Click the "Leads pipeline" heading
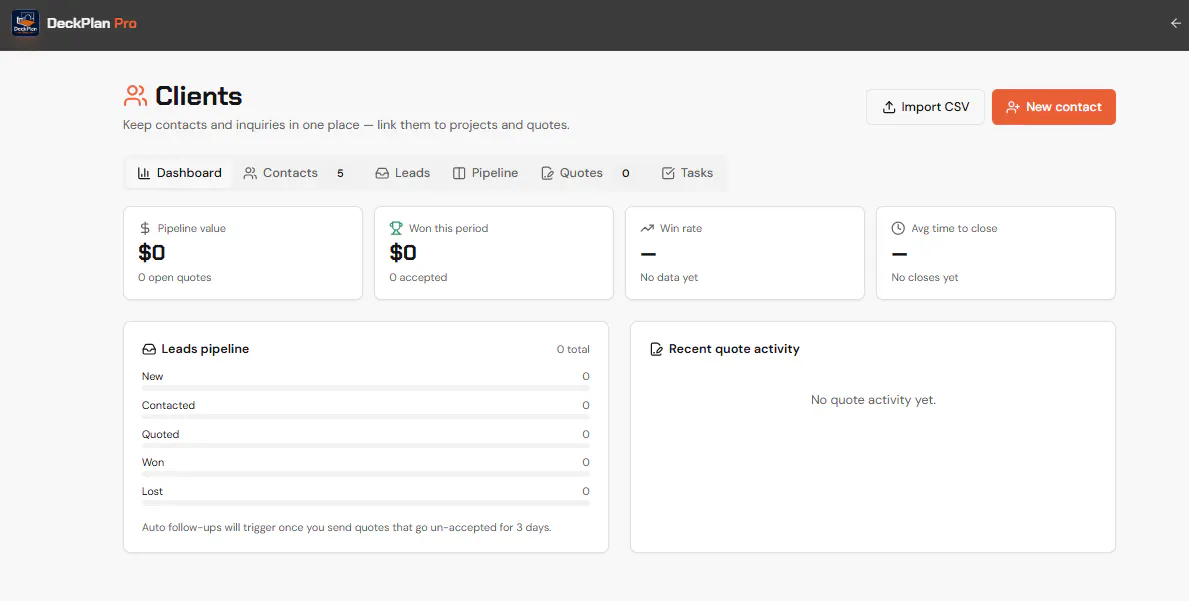Screen dimensions: 1189x601 (205, 349)
